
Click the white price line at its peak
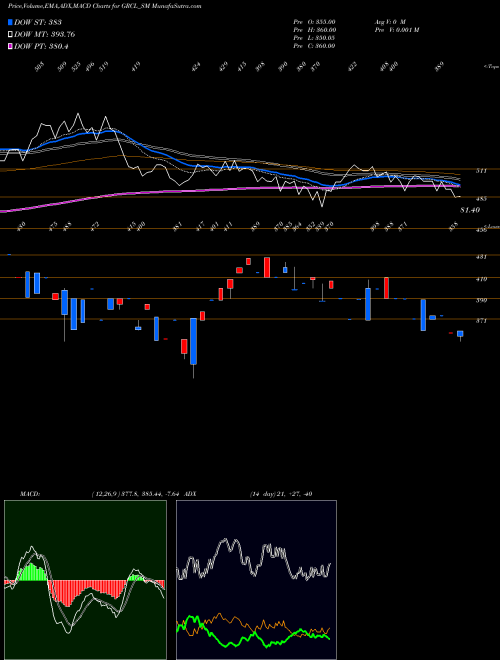click(78, 114)
